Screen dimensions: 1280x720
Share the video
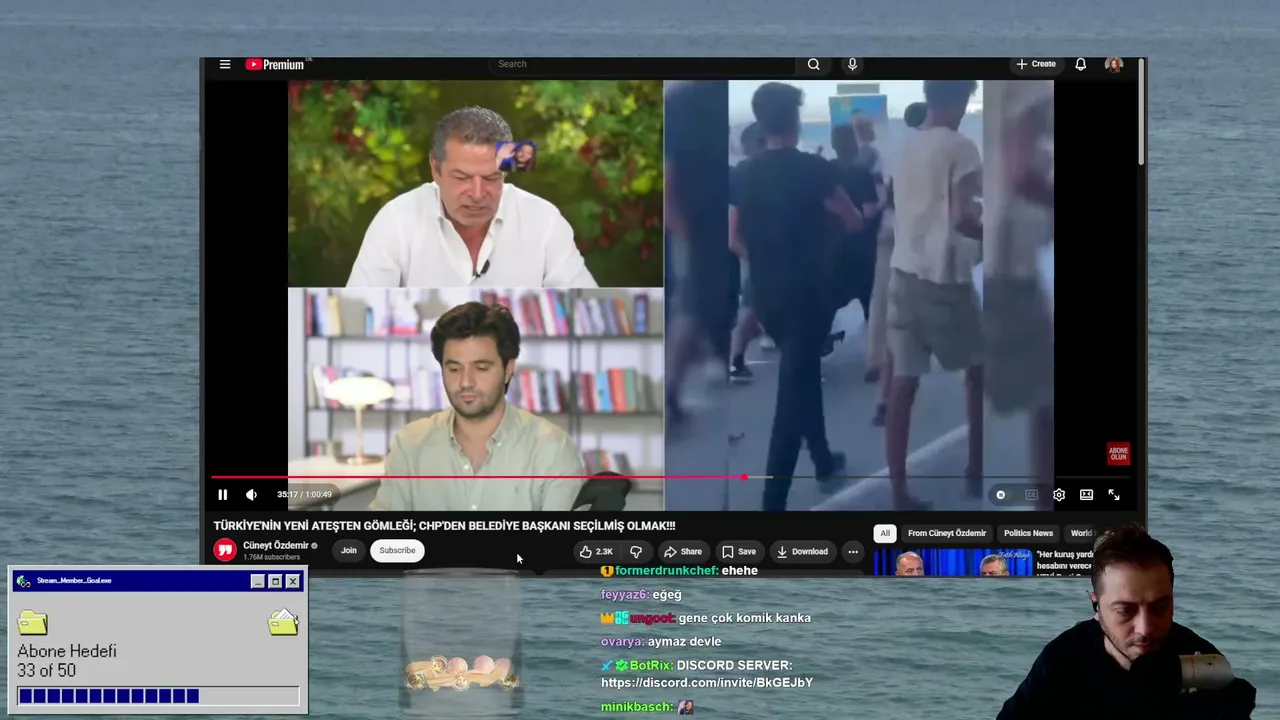coord(684,551)
